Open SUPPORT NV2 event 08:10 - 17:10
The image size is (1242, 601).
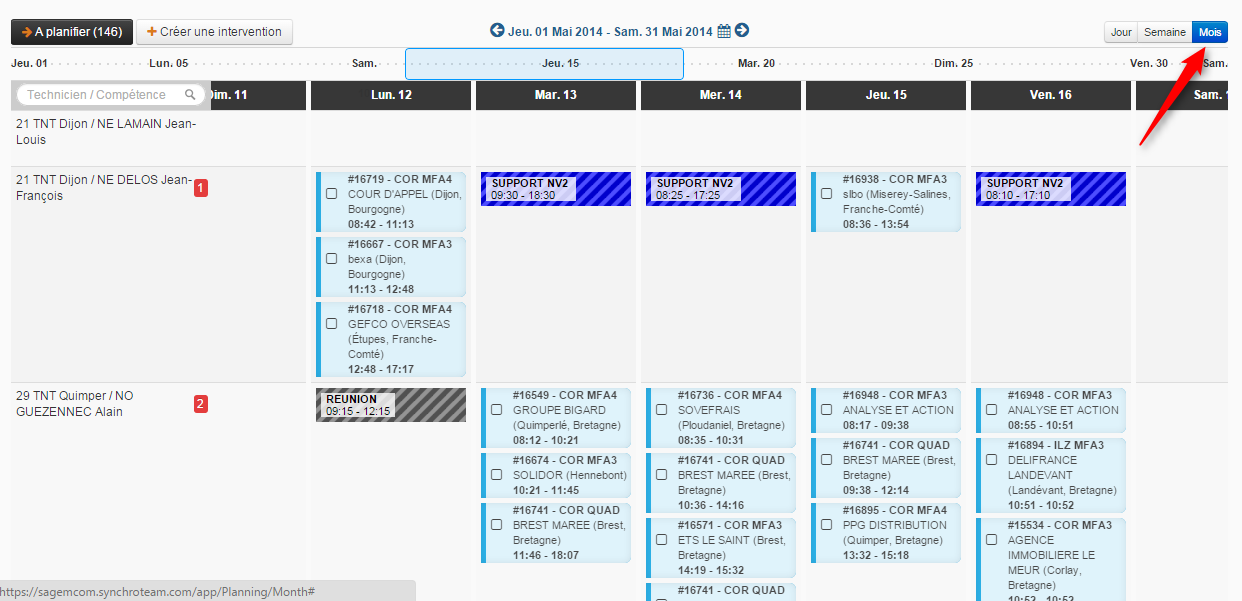[1051, 189]
